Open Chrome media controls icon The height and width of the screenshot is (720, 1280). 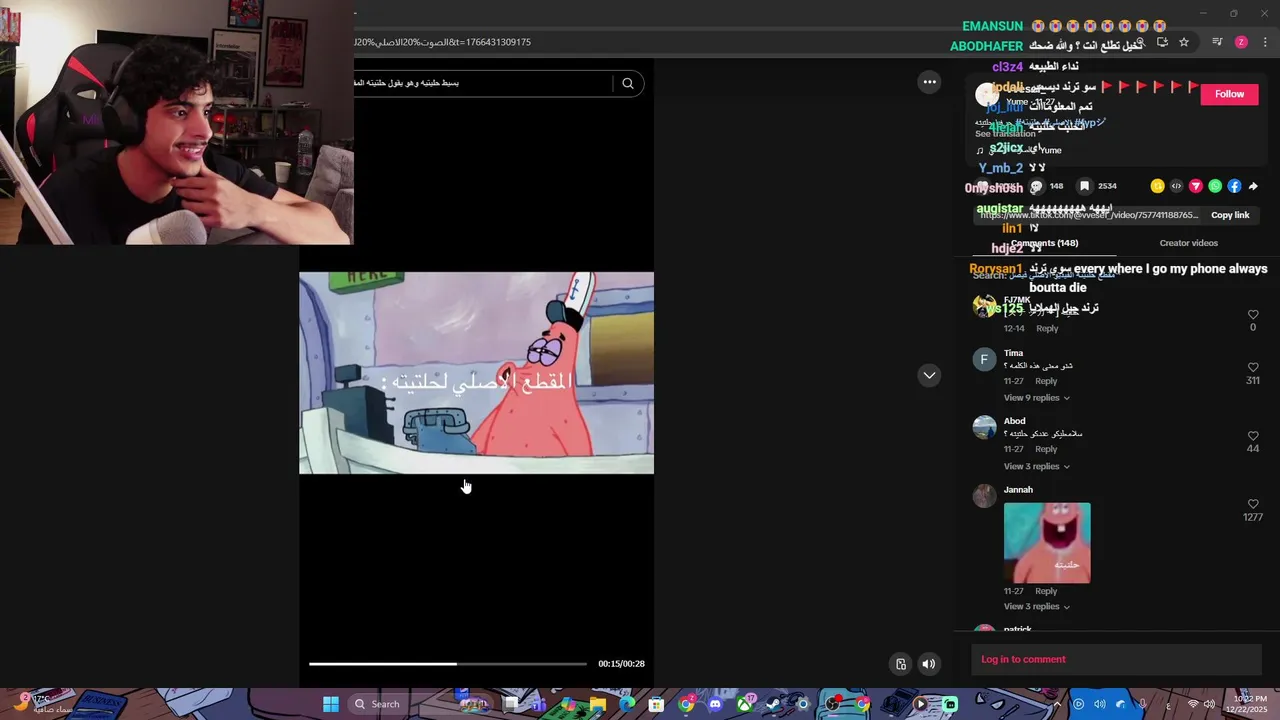[1217, 42]
